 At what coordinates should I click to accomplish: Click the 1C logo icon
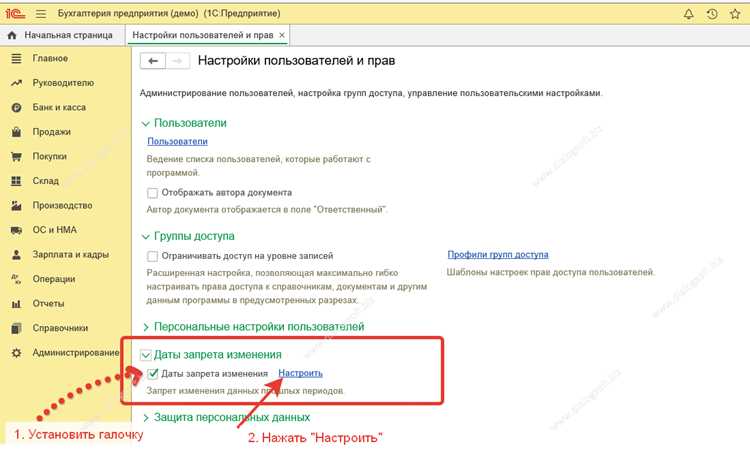(x=15, y=14)
